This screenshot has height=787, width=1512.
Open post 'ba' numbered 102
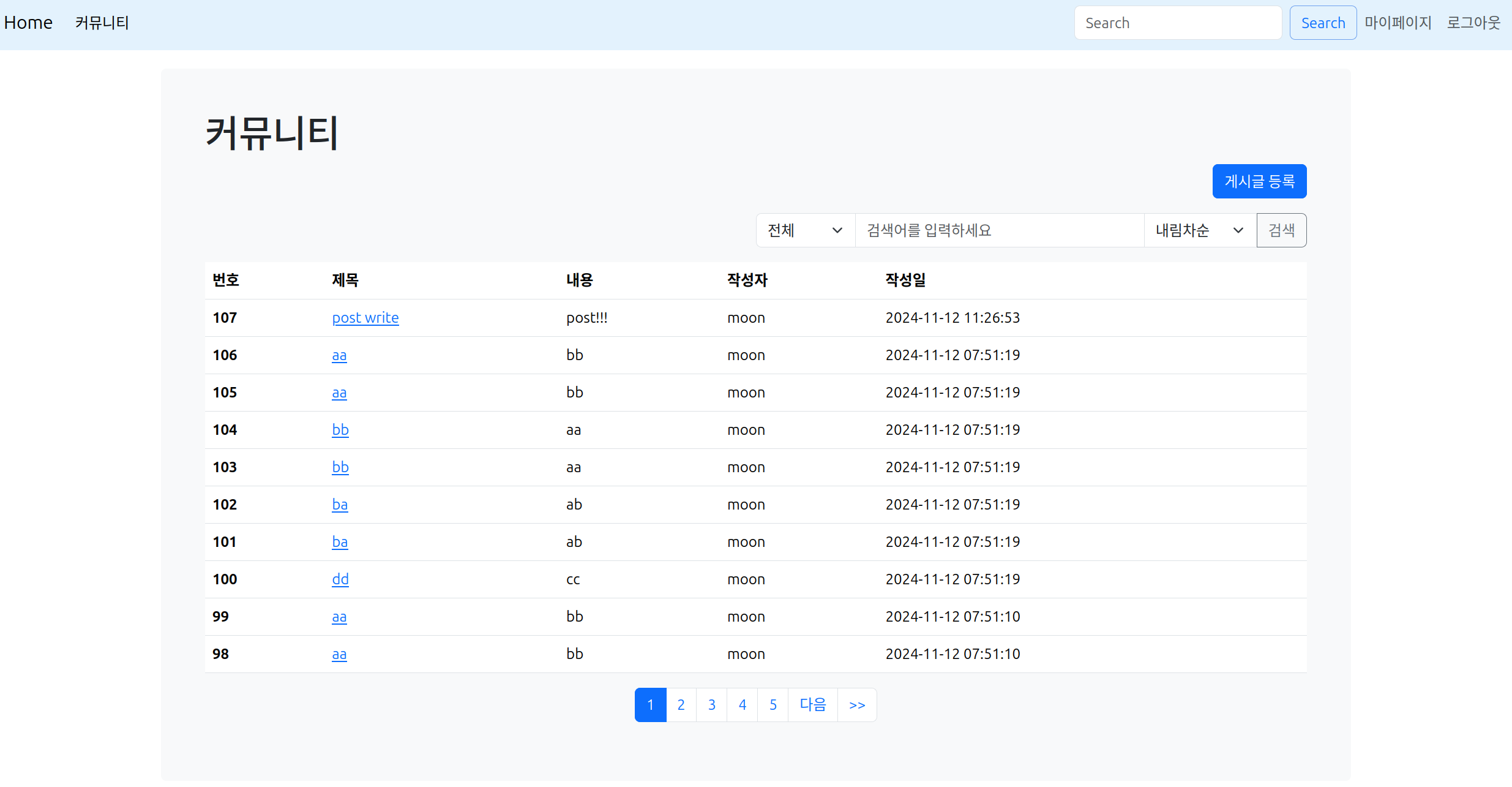click(x=340, y=504)
